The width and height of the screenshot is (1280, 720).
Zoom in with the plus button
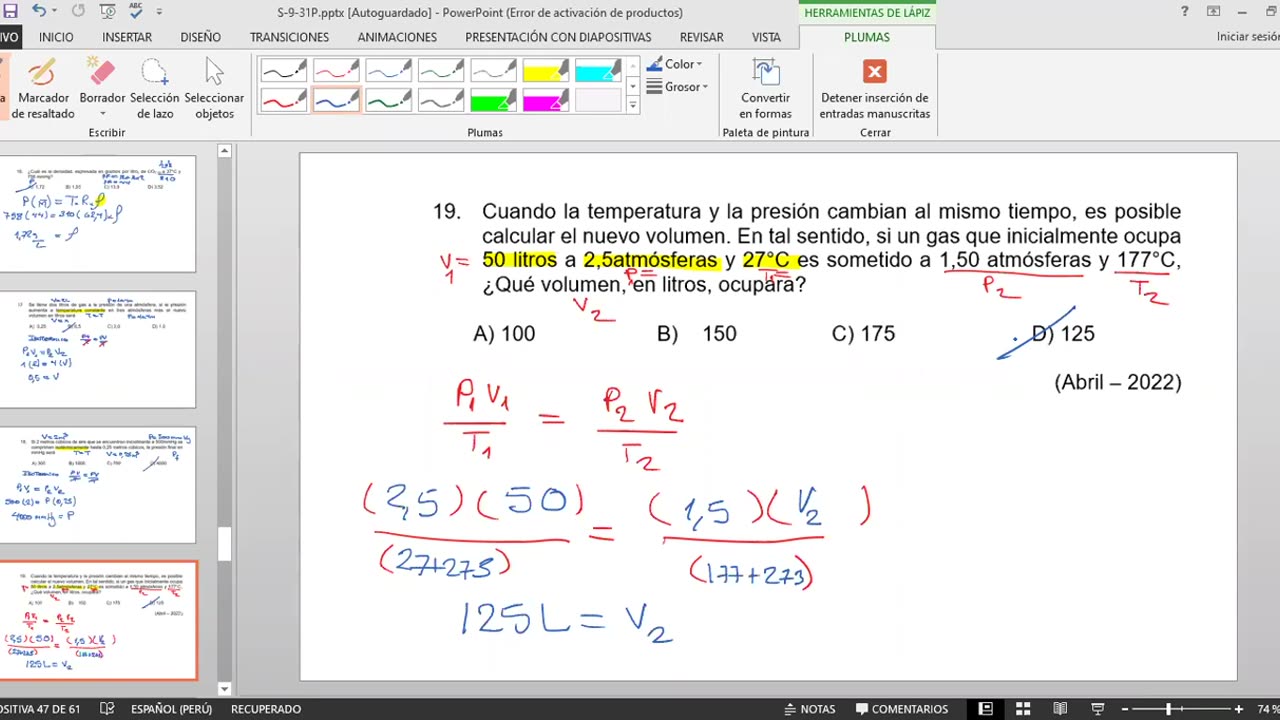[x=1239, y=709]
